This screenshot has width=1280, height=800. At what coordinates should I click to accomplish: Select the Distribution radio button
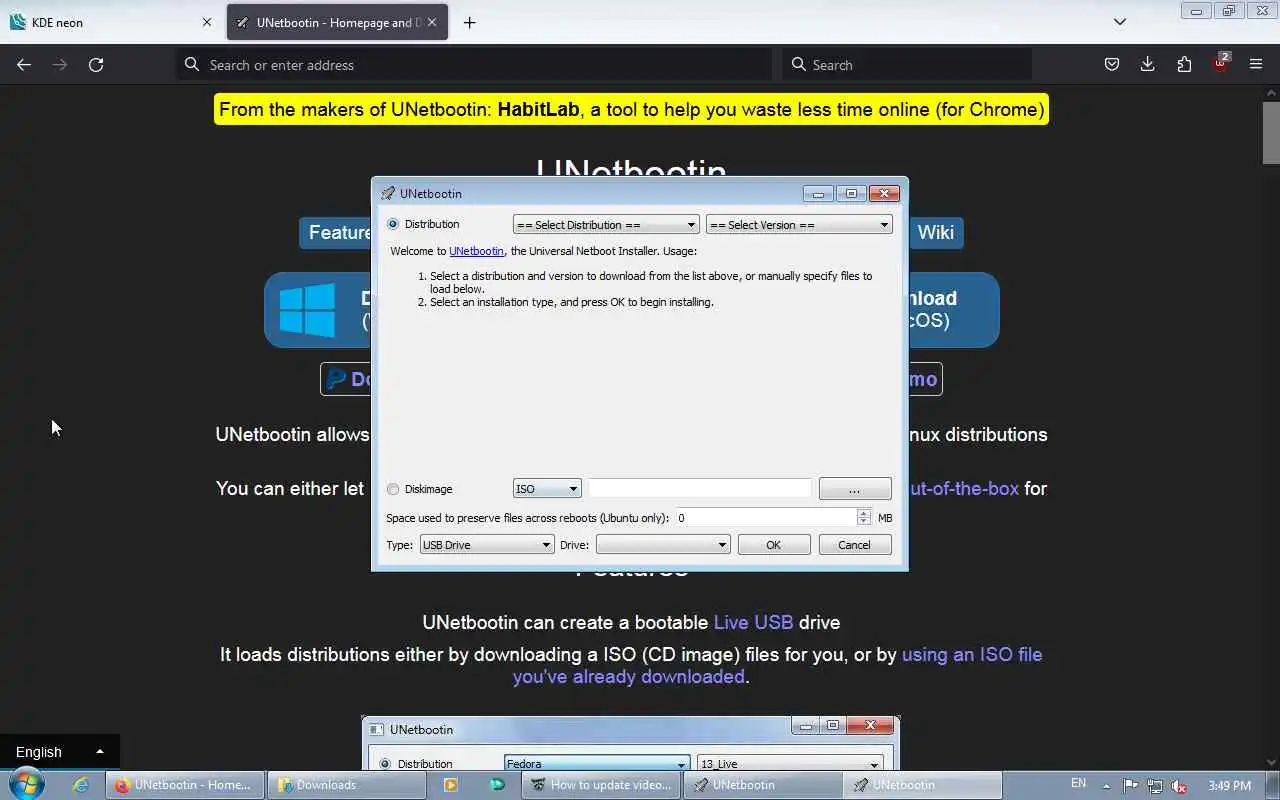click(x=393, y=224)
